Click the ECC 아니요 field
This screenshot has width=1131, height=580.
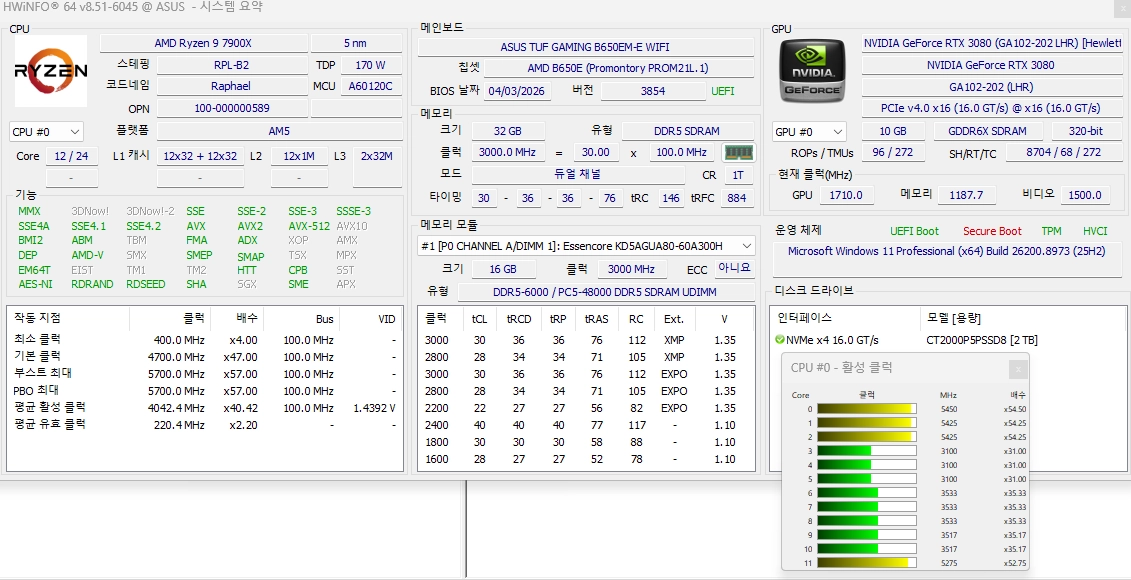(x=734, y=268)
